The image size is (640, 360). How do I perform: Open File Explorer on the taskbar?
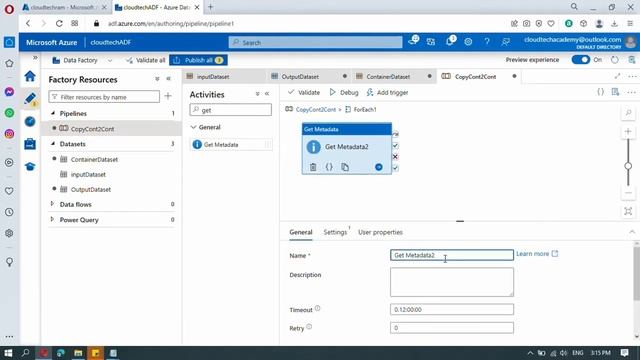[x=78, y=353]
